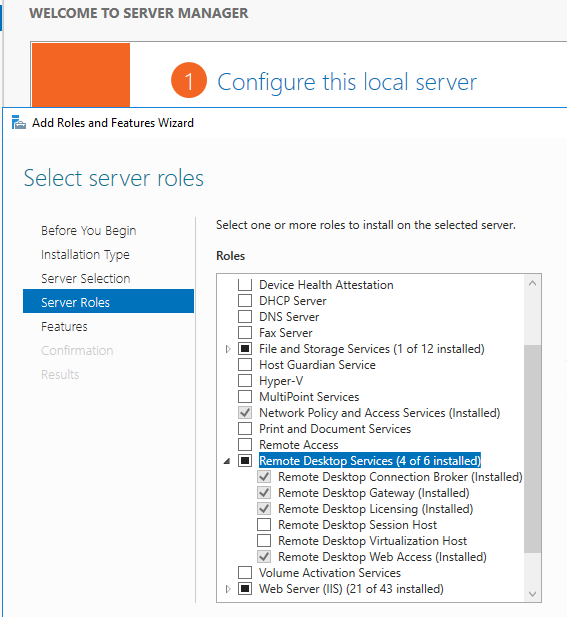Select the Fax Server checkbox

coord(245,333)
